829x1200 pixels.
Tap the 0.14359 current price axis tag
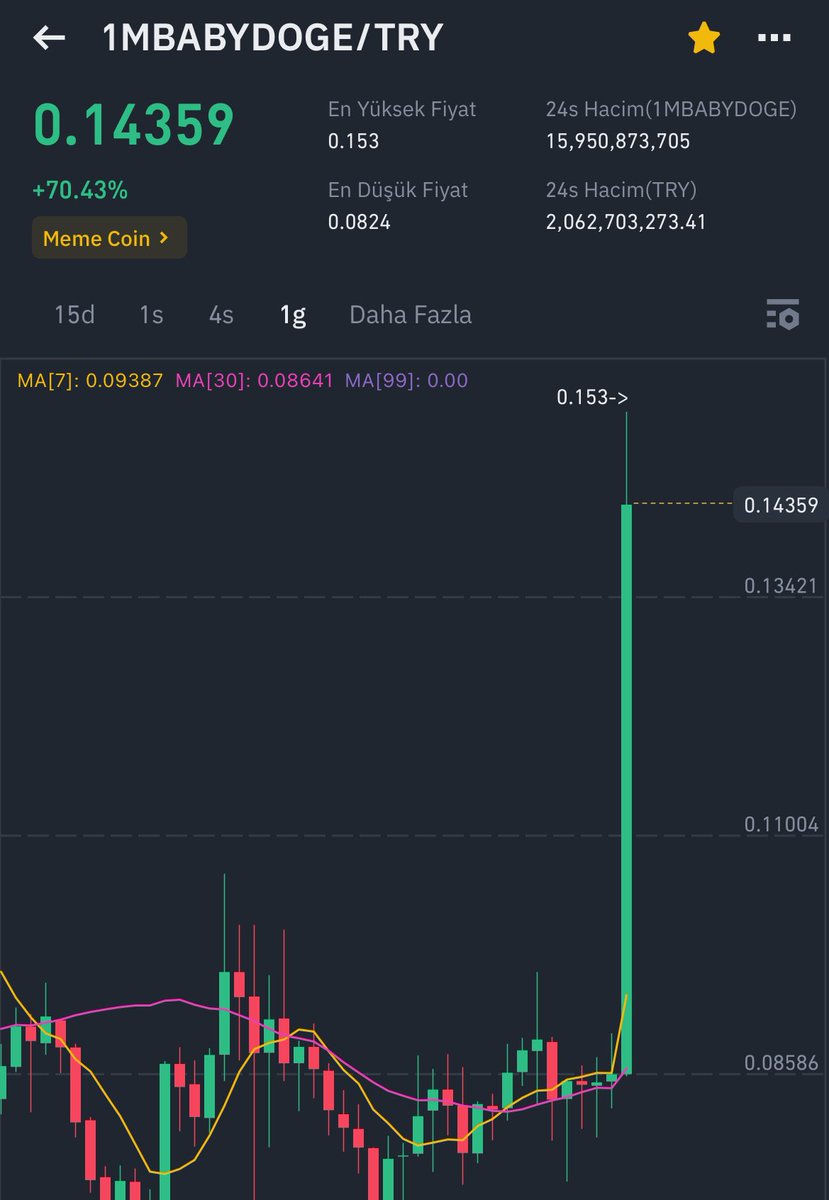[x=780, y=506]
